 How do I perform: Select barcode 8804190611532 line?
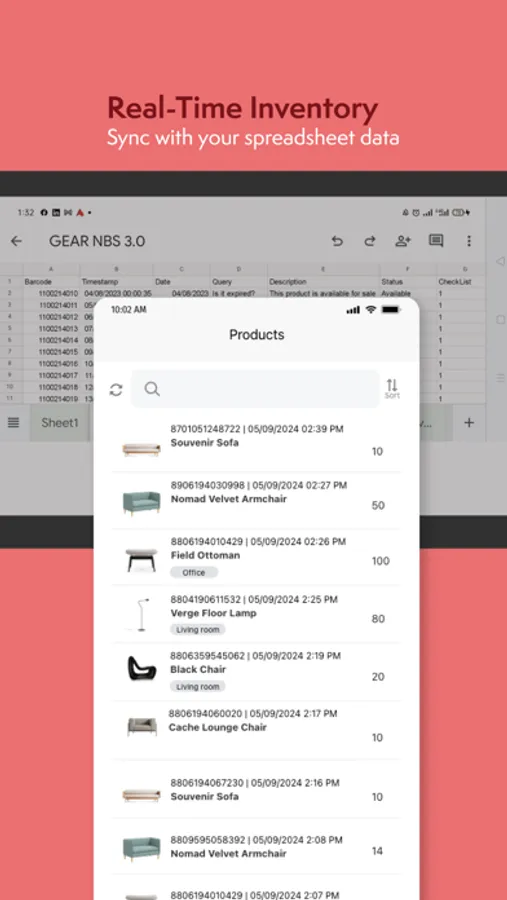click(254, 599)
